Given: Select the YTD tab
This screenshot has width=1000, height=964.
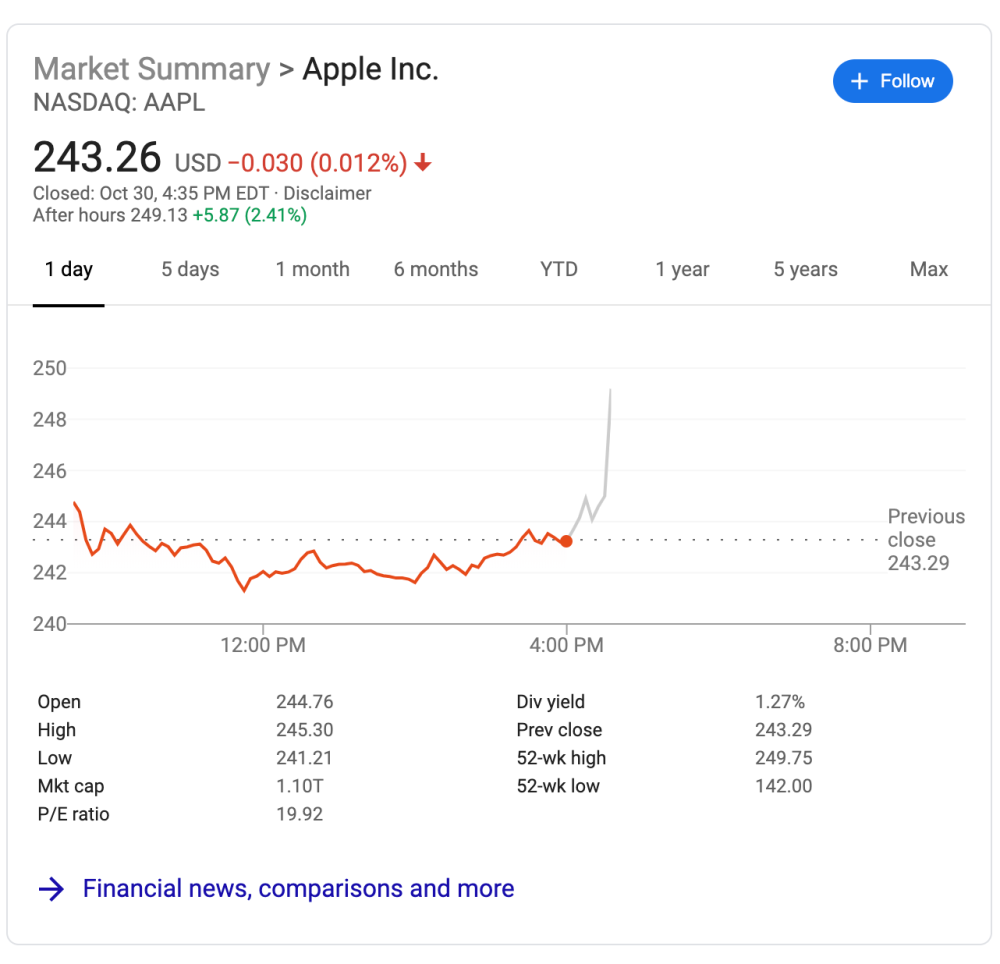Looking at the screenshot, I should tap(559, 269).
